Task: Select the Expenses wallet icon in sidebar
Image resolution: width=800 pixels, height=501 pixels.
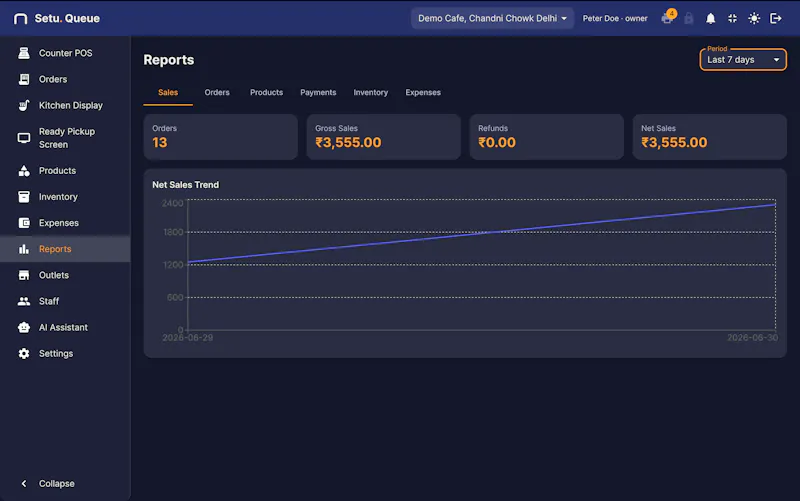Action: tap(24, 223)
